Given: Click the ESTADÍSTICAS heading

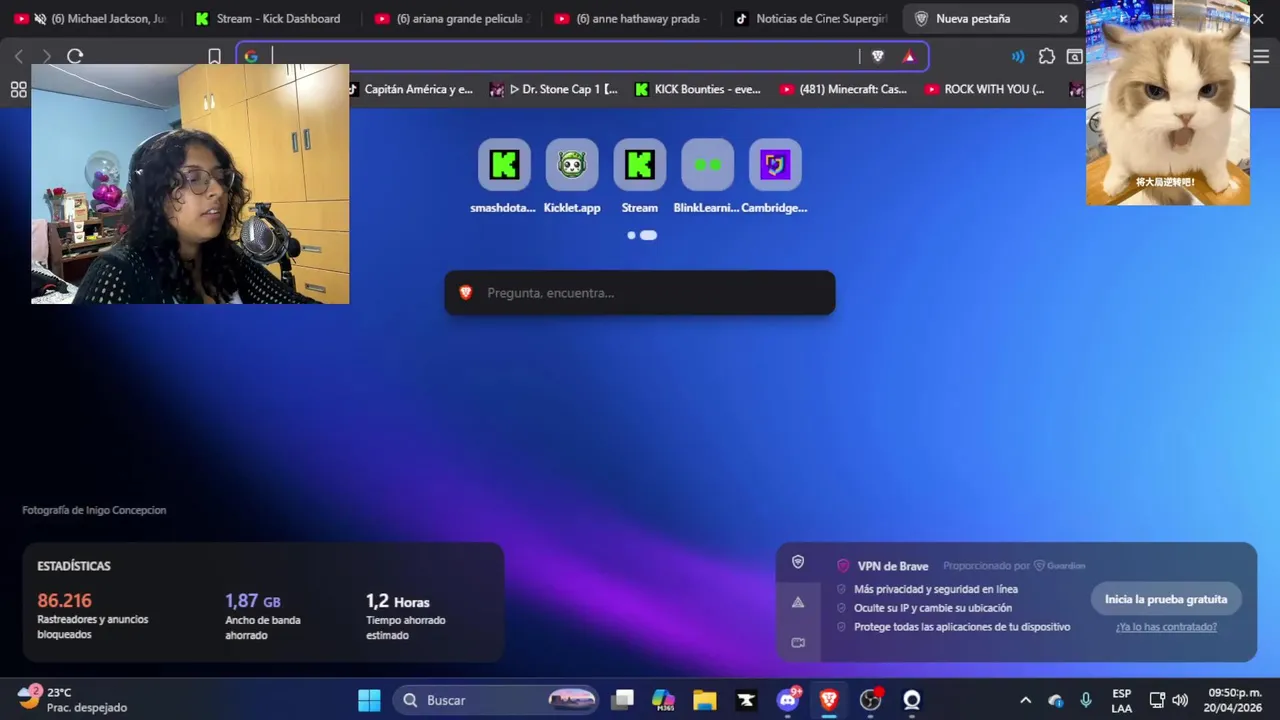Looking at the screenshot, I should point(74,566).
